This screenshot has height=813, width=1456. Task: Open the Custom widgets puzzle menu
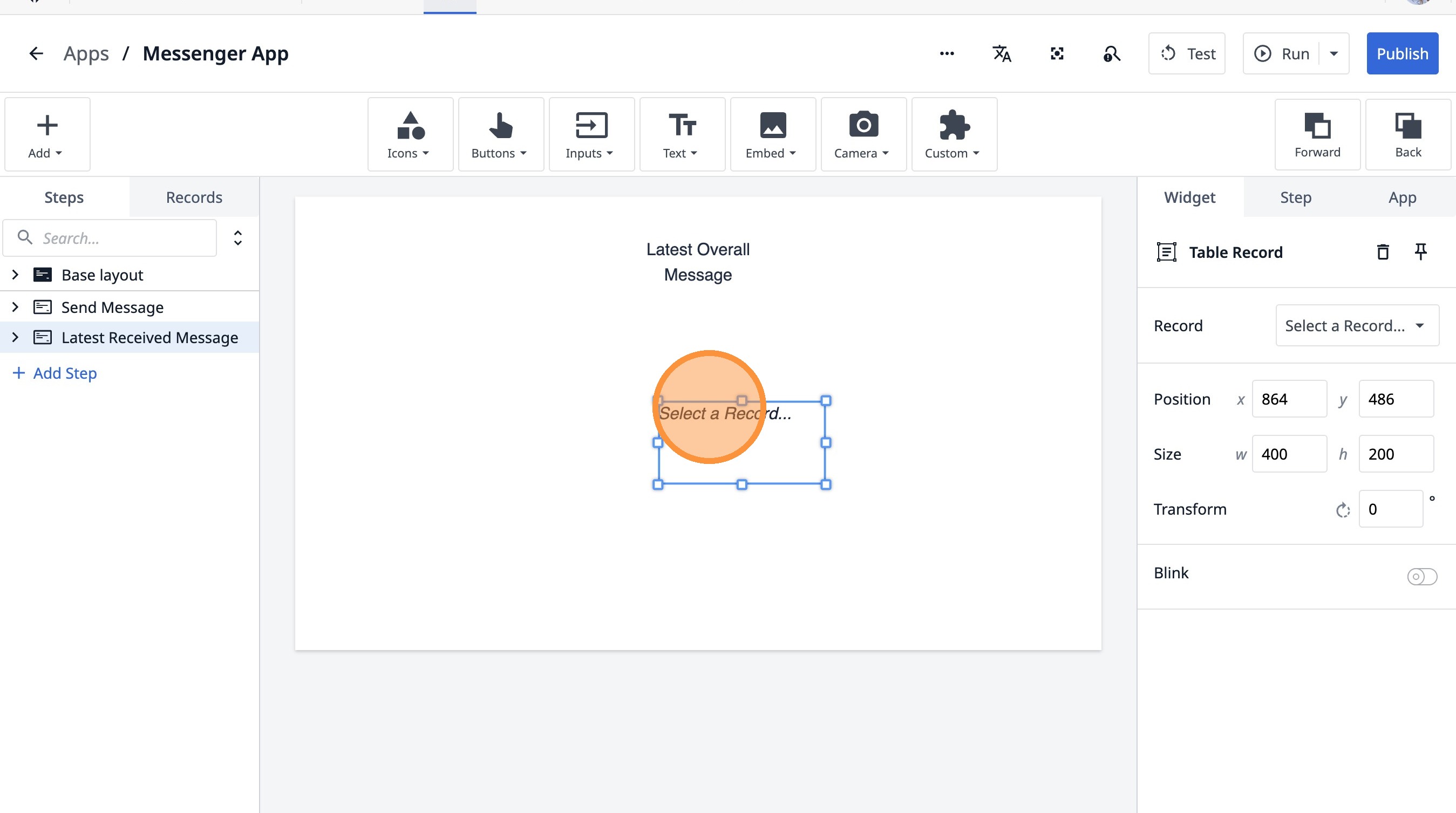click(x=954, y=134)
